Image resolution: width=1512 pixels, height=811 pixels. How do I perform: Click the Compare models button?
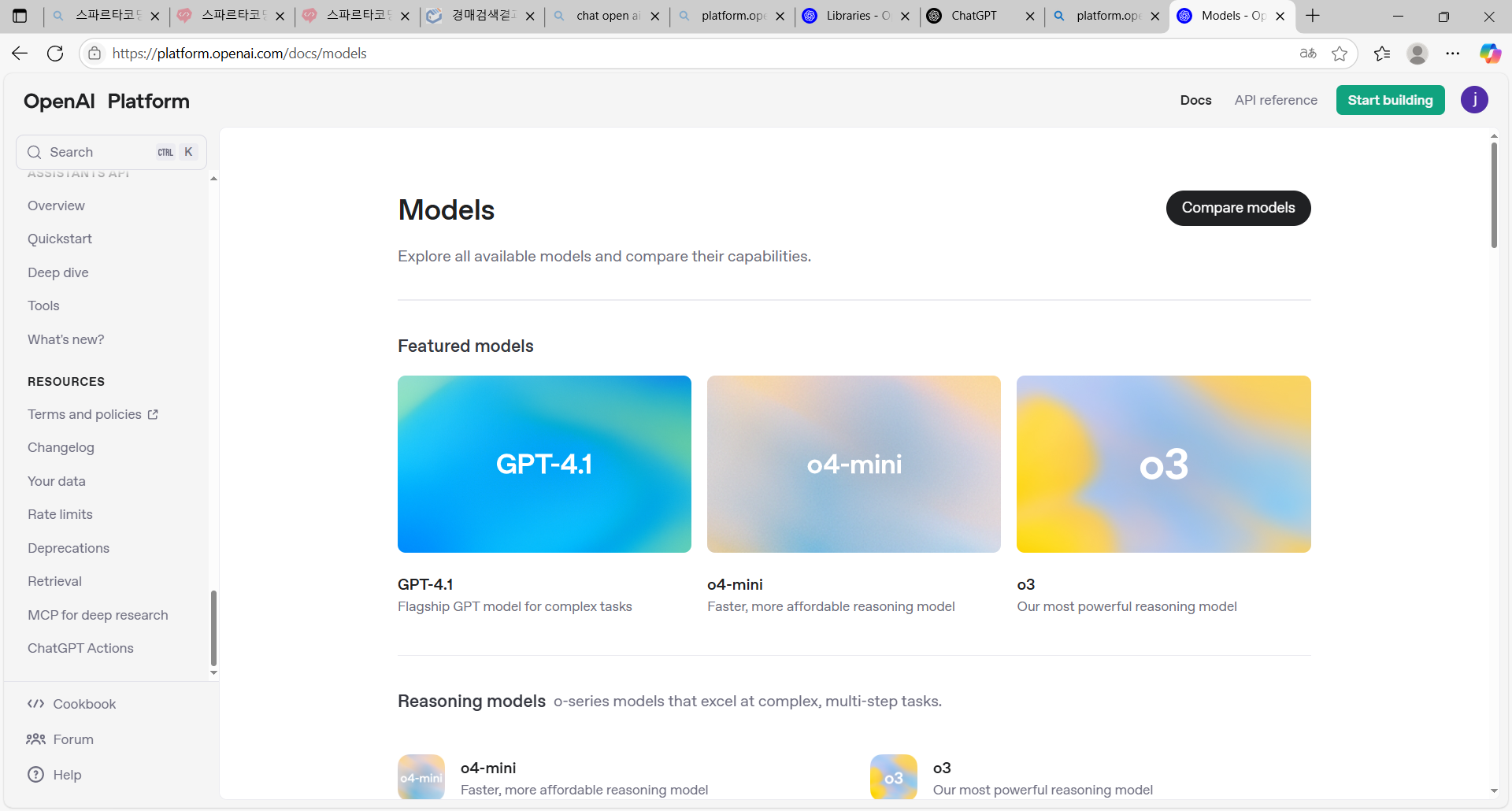pos(1238,208)
